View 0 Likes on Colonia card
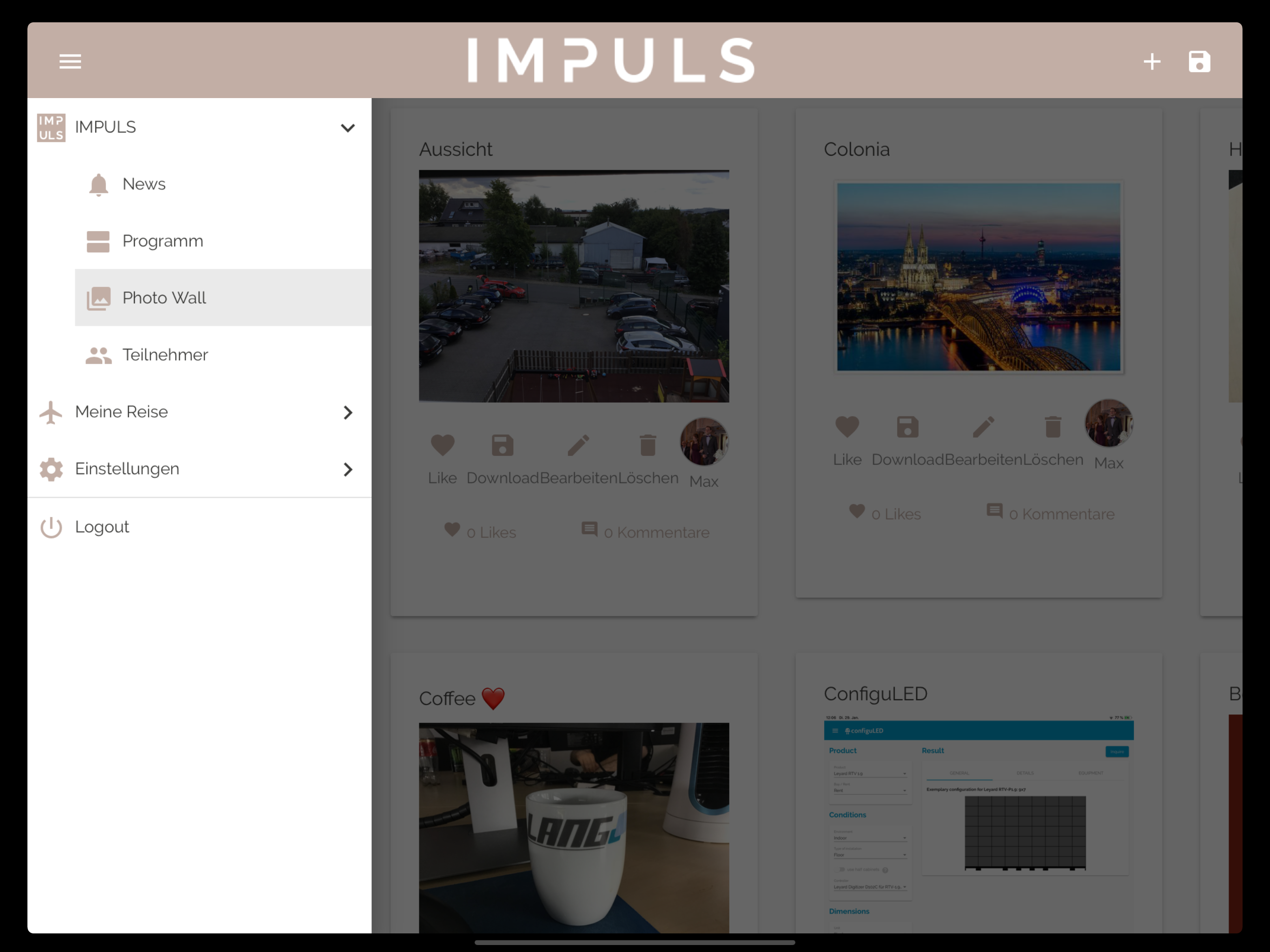The image size is (1270, 952). pyautogui.click(x=885, y=513)
